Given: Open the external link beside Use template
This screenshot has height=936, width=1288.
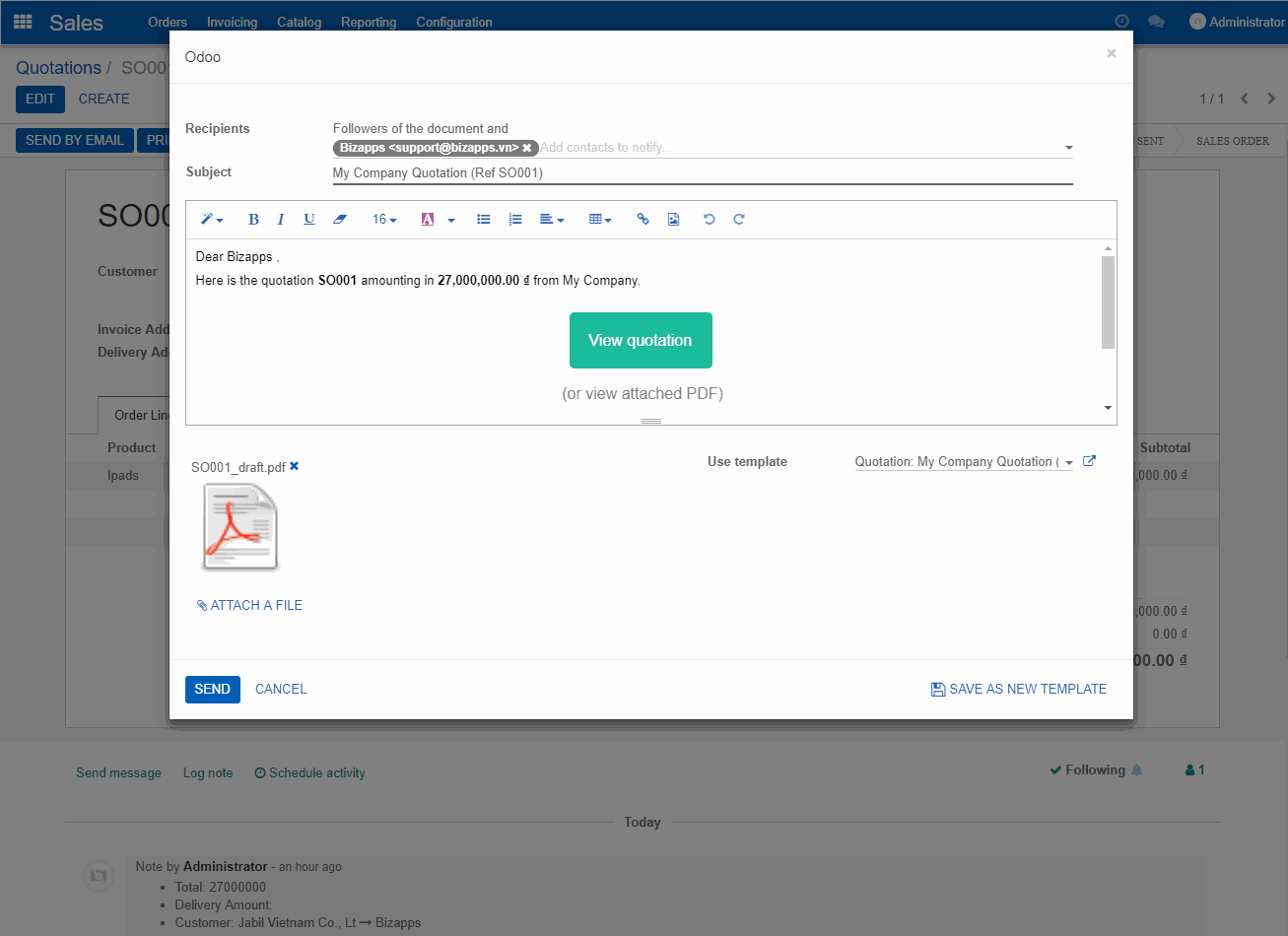Looking at the screenshot, I should [x=1089, y=461].
